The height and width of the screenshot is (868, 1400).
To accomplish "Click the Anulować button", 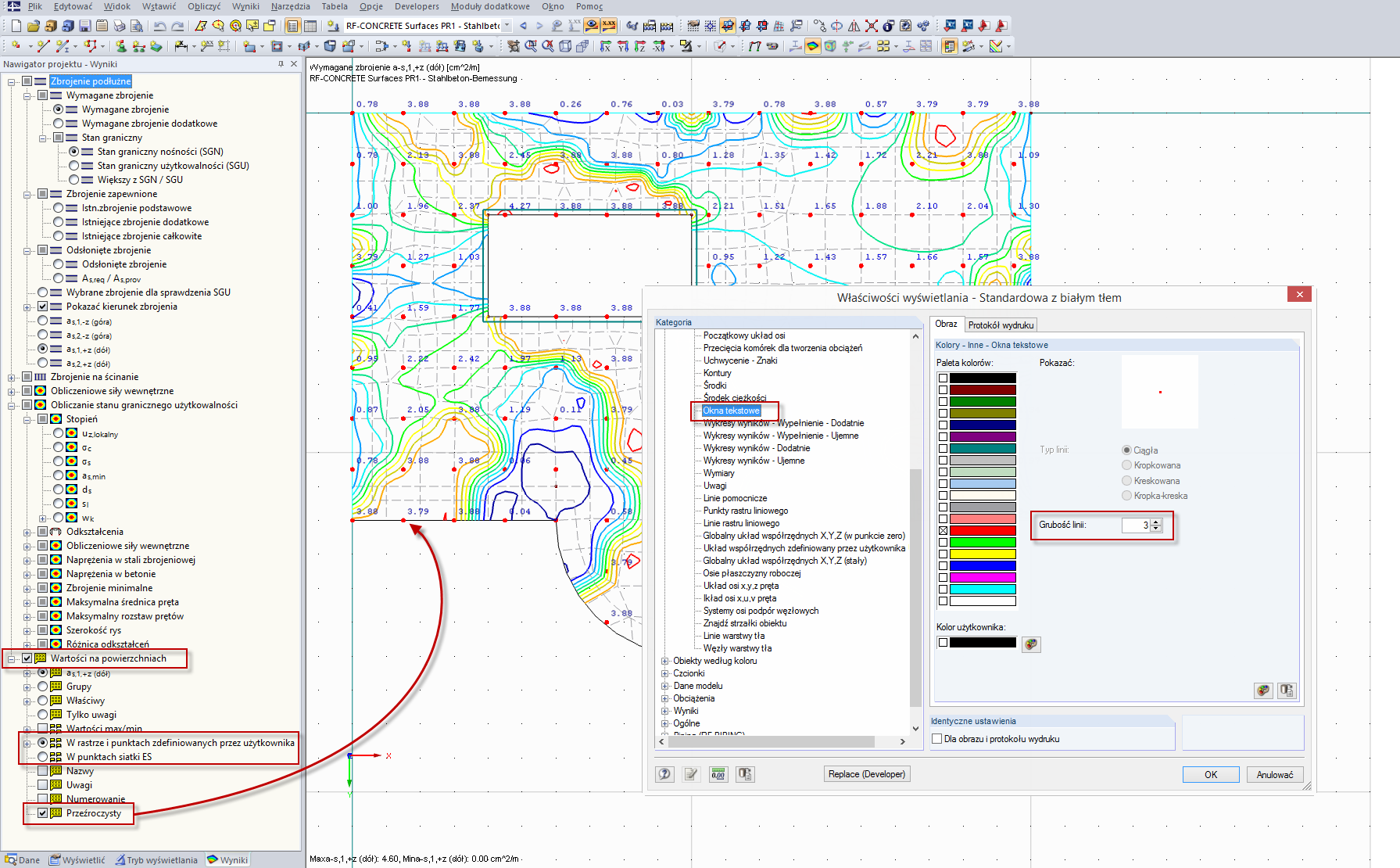I will [x=1274, y=774].
